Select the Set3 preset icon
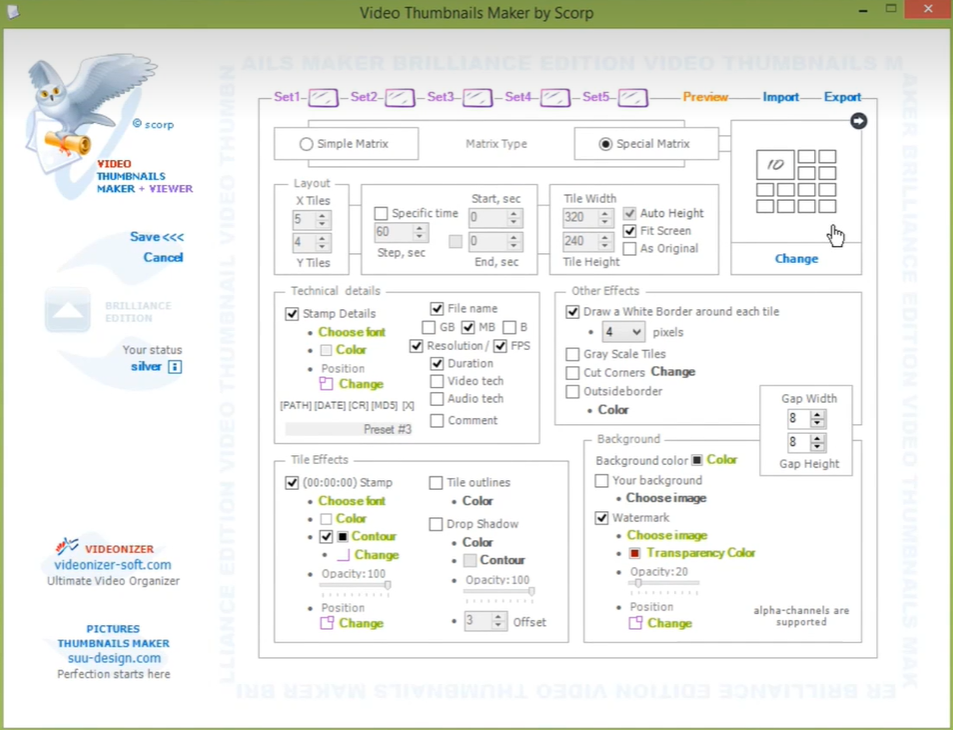 pos(478,97)
